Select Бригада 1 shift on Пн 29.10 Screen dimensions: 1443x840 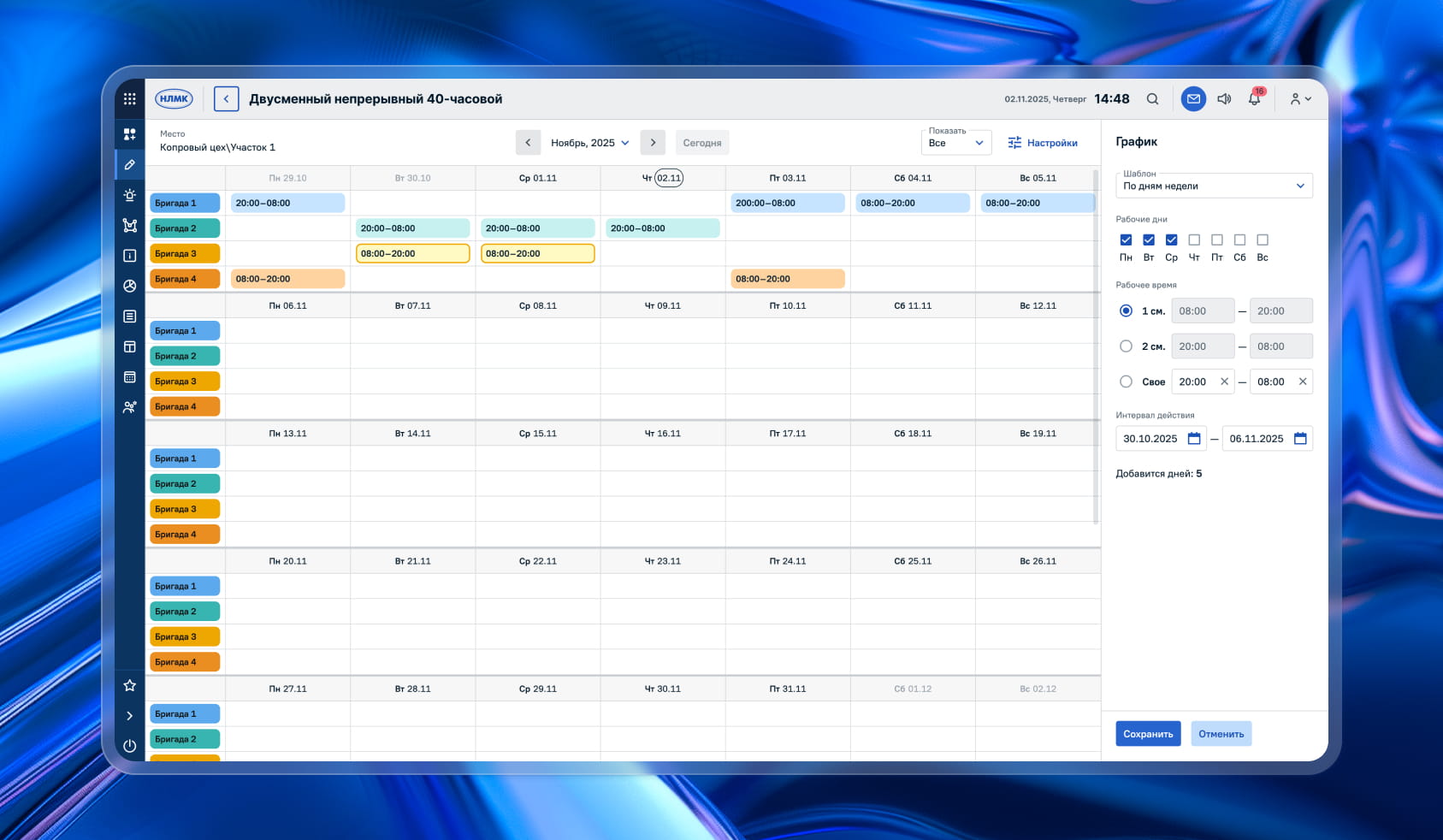click(x=287, y=203)
